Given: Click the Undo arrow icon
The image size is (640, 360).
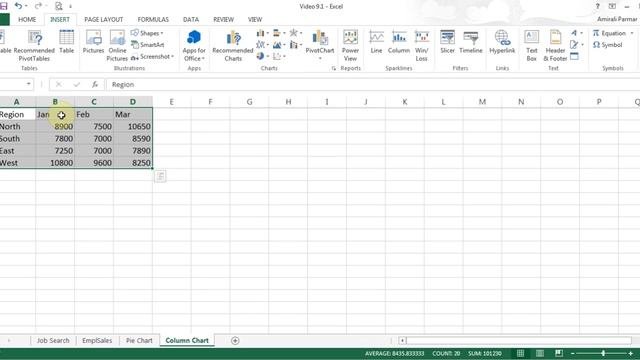Looking at the screenshot, I should (18, 6).
